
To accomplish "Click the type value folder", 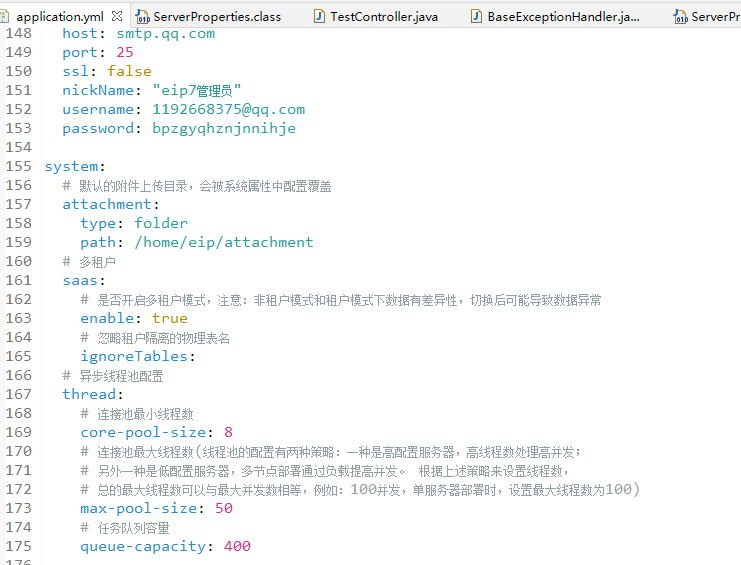I will pos(161,223).
